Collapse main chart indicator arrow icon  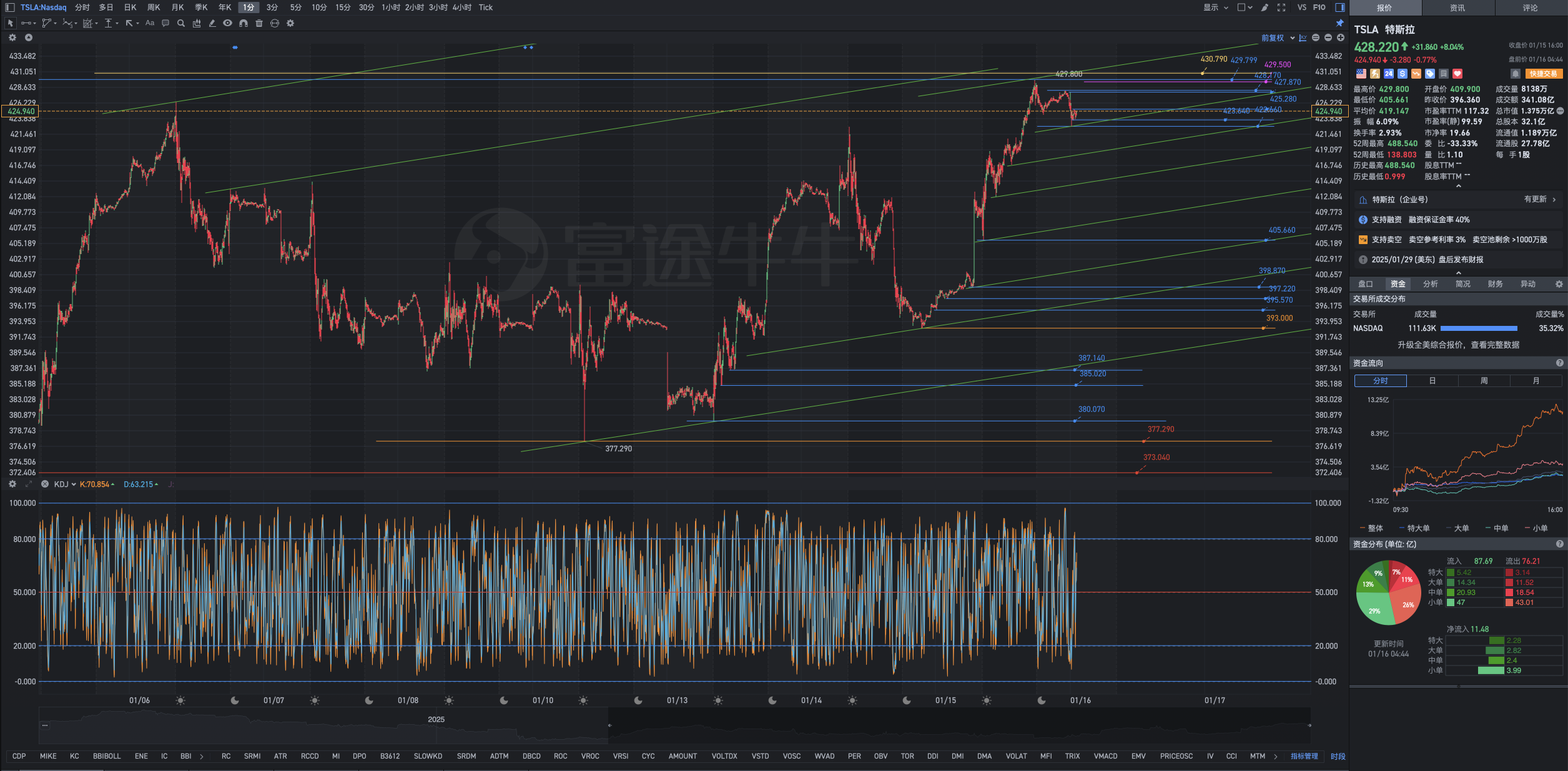[28, 37]
